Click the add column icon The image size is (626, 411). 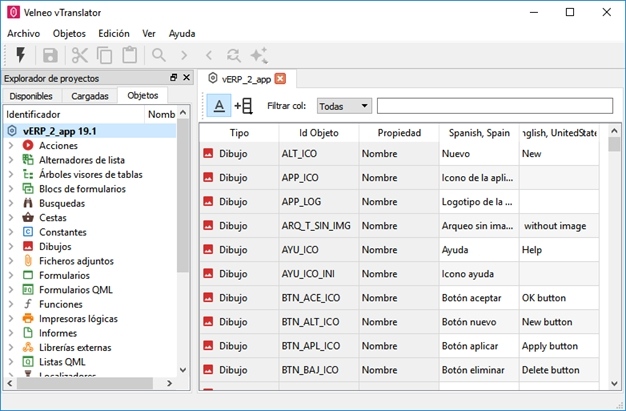point(243,106)
